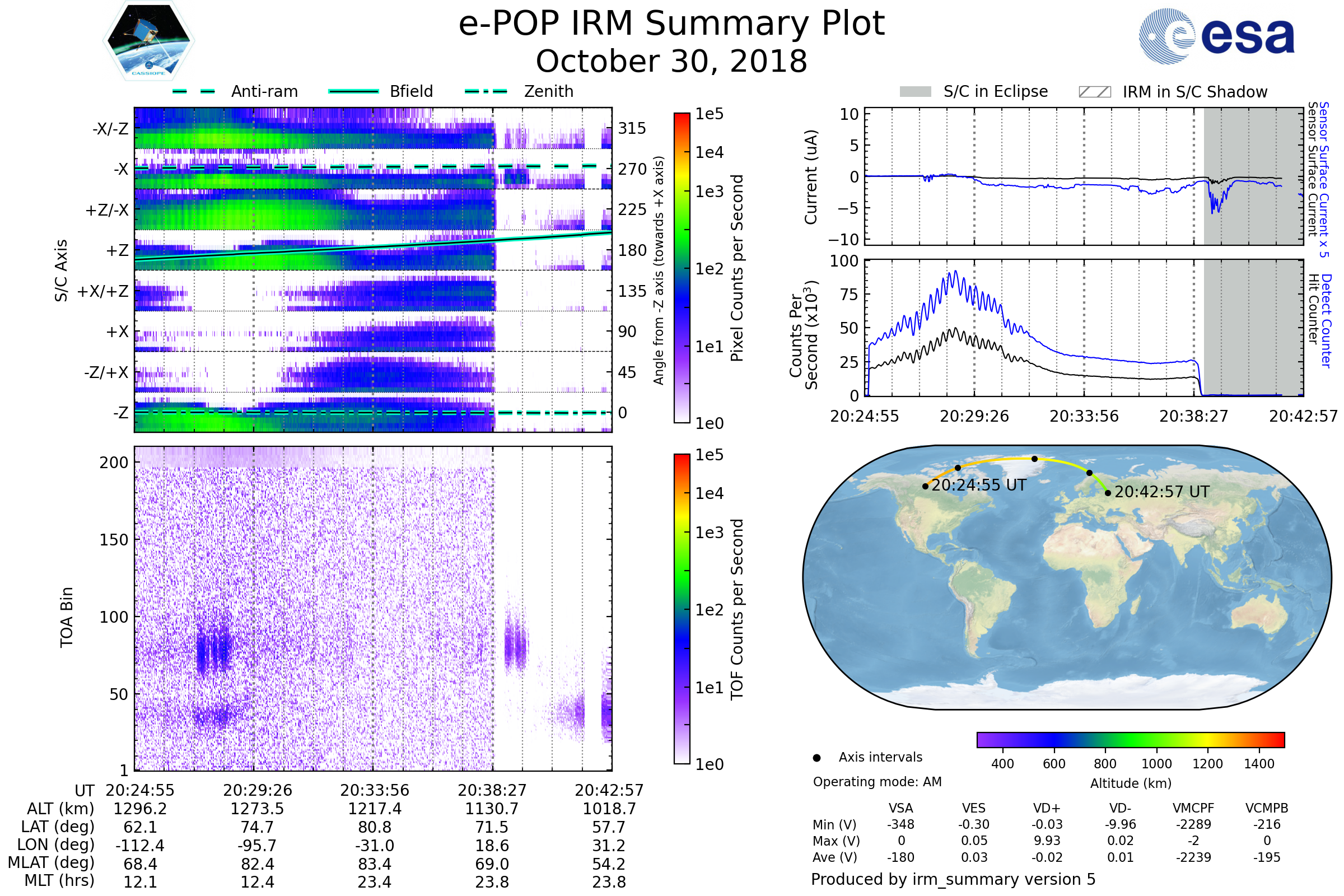
Task: Click the 20:24:55 UT map start point
Action: (925, 486)
